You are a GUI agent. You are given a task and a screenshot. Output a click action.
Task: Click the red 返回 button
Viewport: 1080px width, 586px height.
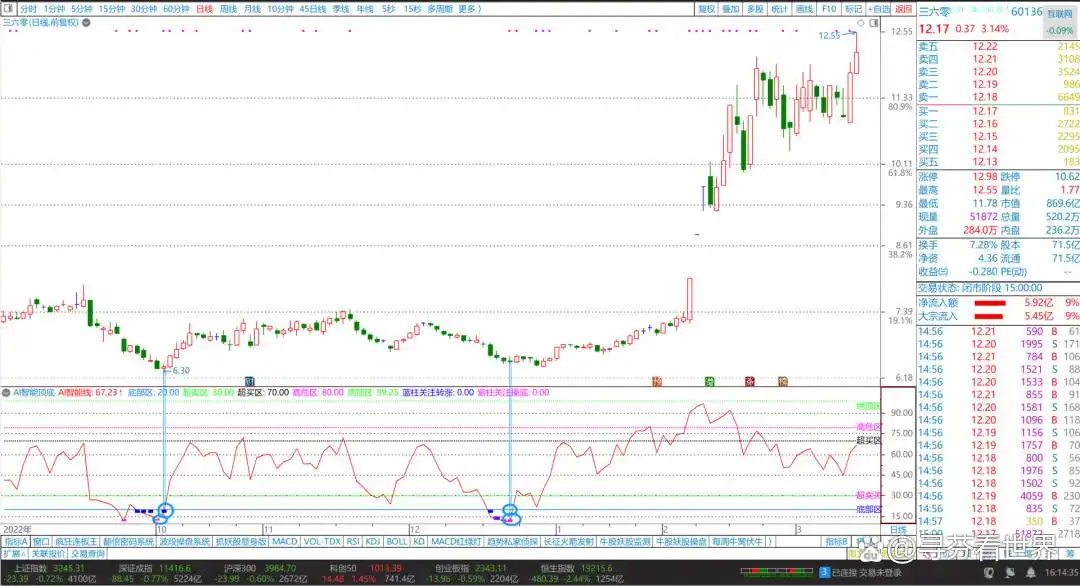coord(903,9)
